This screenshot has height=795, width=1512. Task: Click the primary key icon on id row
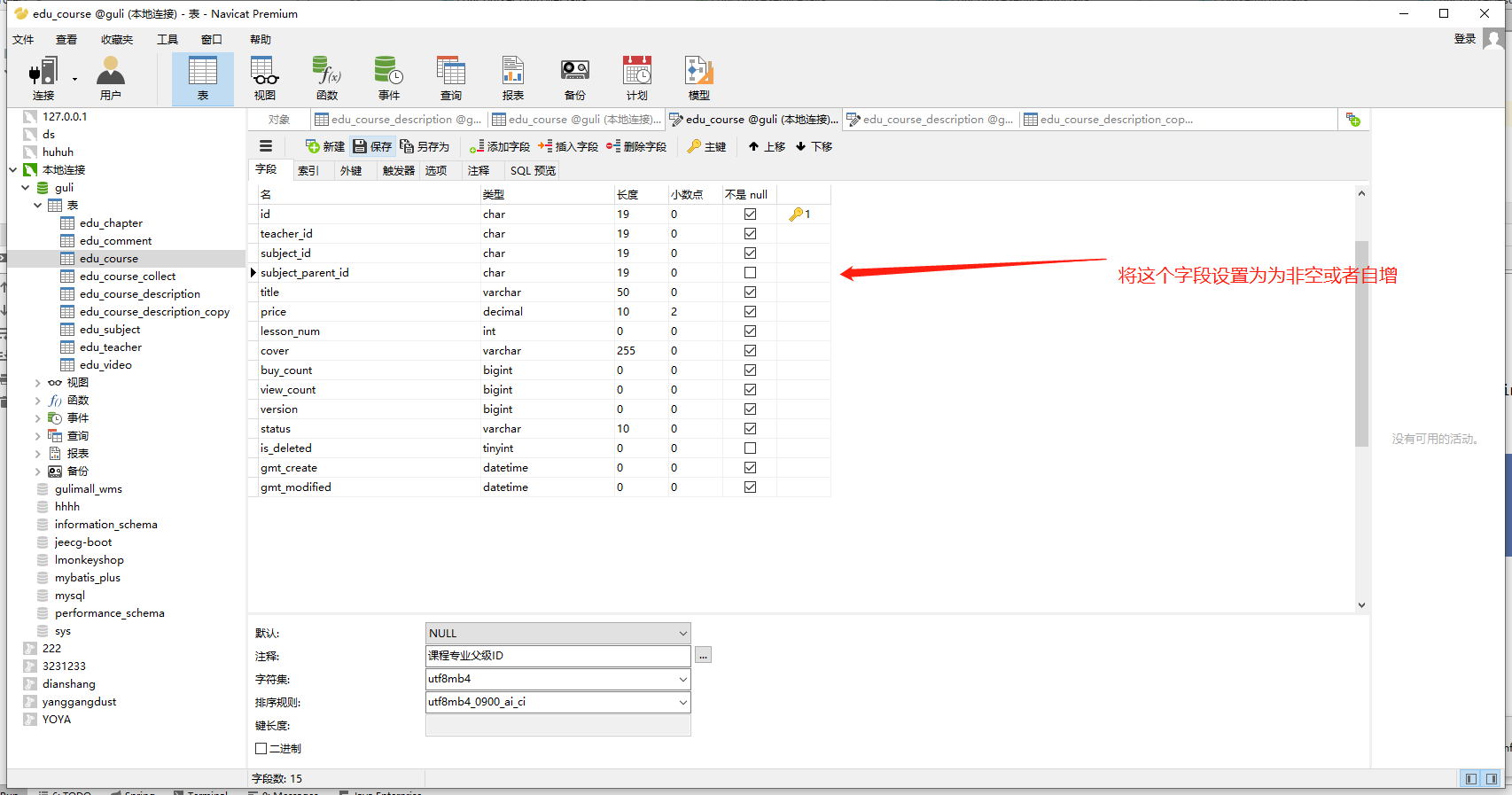(796, 214)
